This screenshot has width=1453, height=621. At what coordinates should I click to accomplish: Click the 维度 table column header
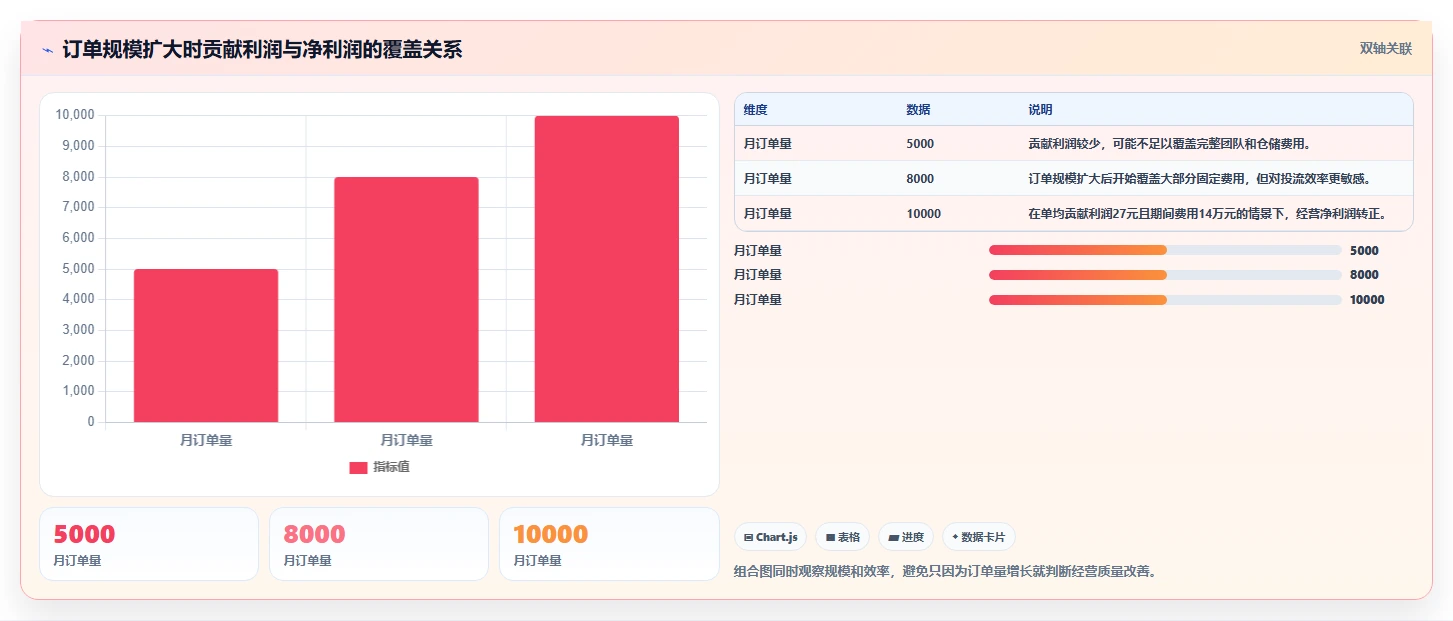click(x=755, y=109)
